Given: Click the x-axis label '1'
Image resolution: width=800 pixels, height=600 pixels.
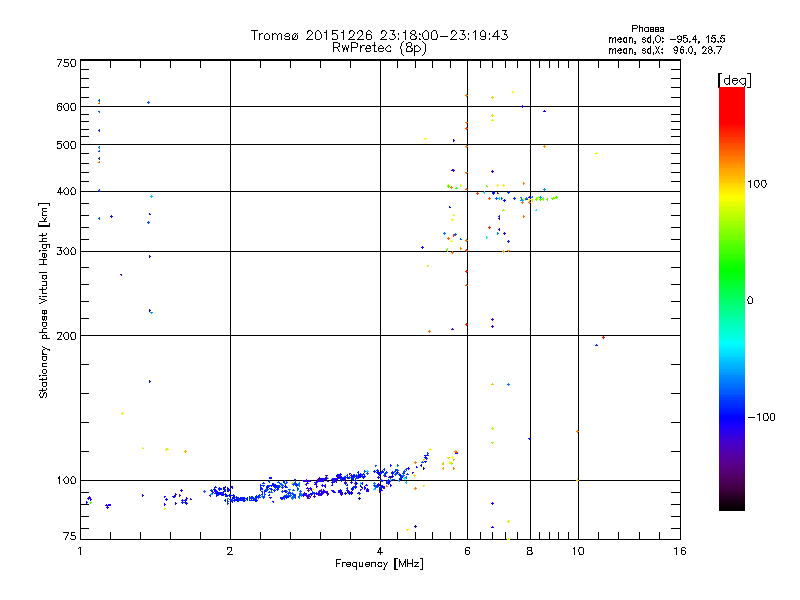Looking at the screenshot, I should [80, 551].
